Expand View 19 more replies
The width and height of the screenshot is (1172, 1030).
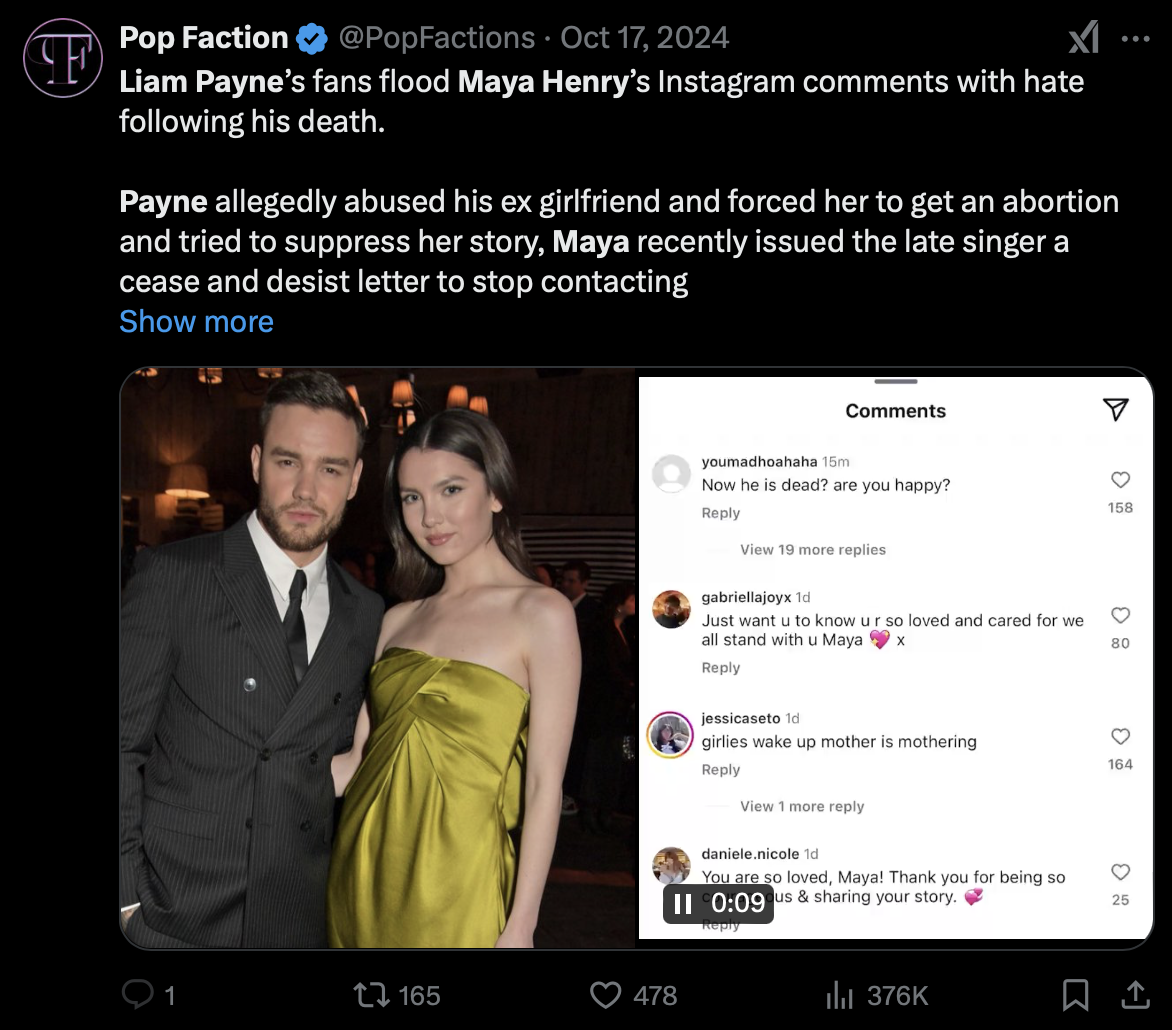pyautogui.click(x=812, y=549)
